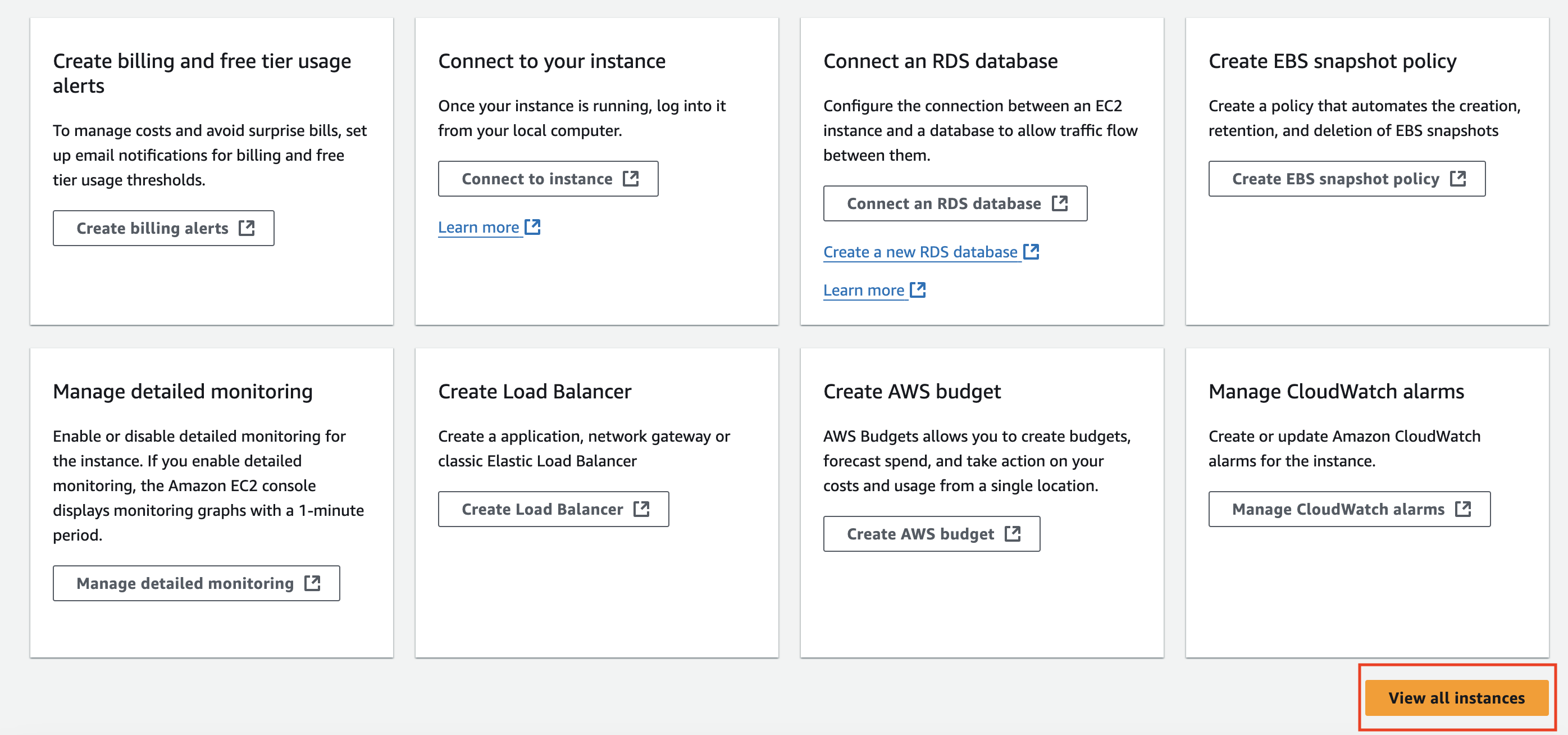1568x735 pixels.
Task: Click the Create Load Balancer button label
Action: coord(542,509)
